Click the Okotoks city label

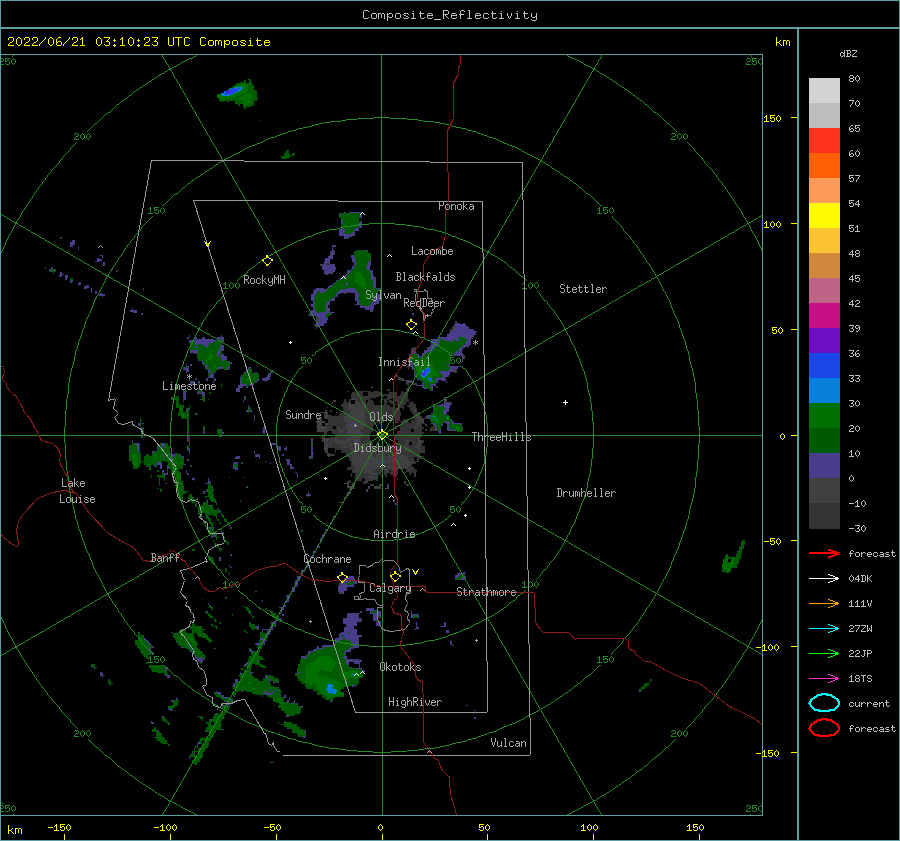pyautogui.click(x=400, y=667)
